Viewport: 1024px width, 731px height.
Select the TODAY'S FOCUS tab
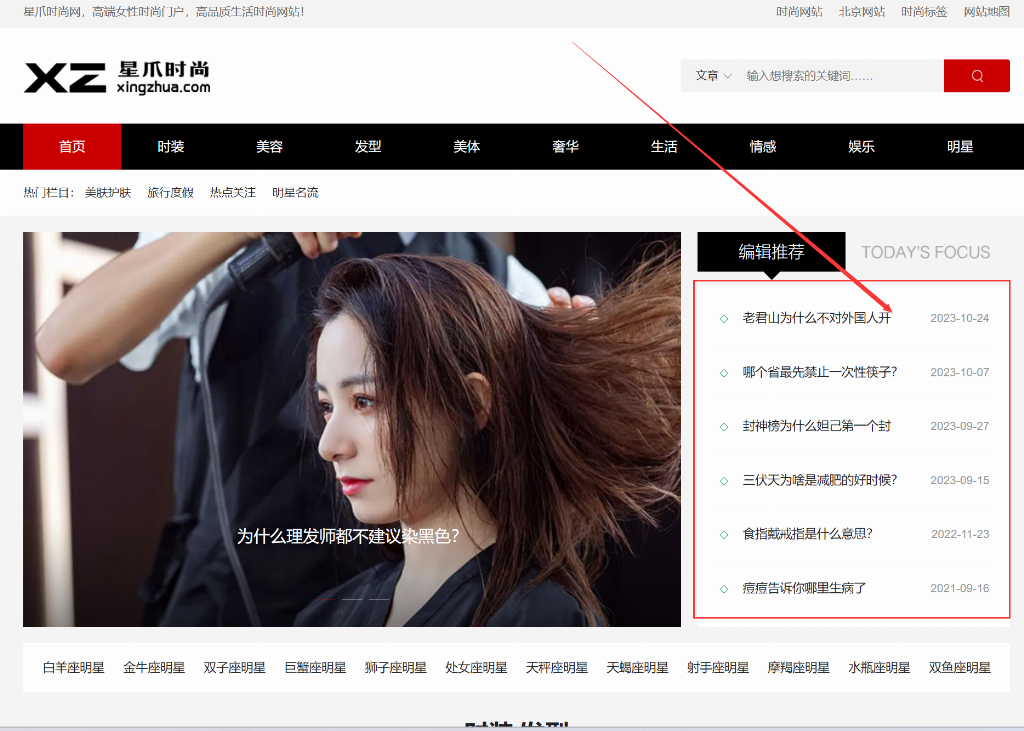pos(925,252)
